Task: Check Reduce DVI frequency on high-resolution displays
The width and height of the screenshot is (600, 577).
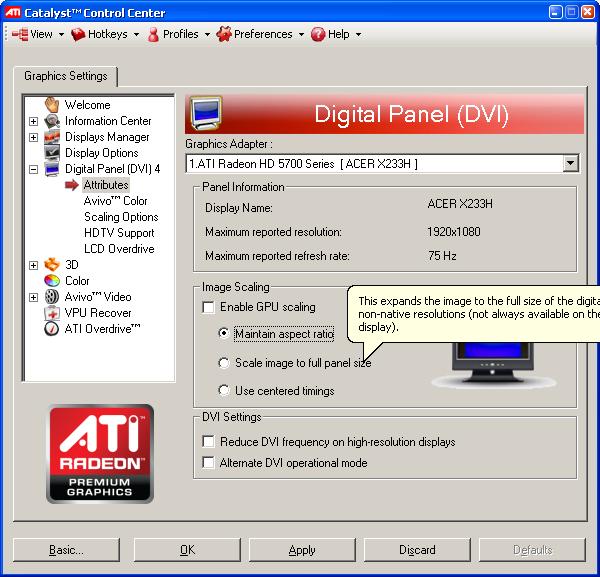Action: (209, 442)
